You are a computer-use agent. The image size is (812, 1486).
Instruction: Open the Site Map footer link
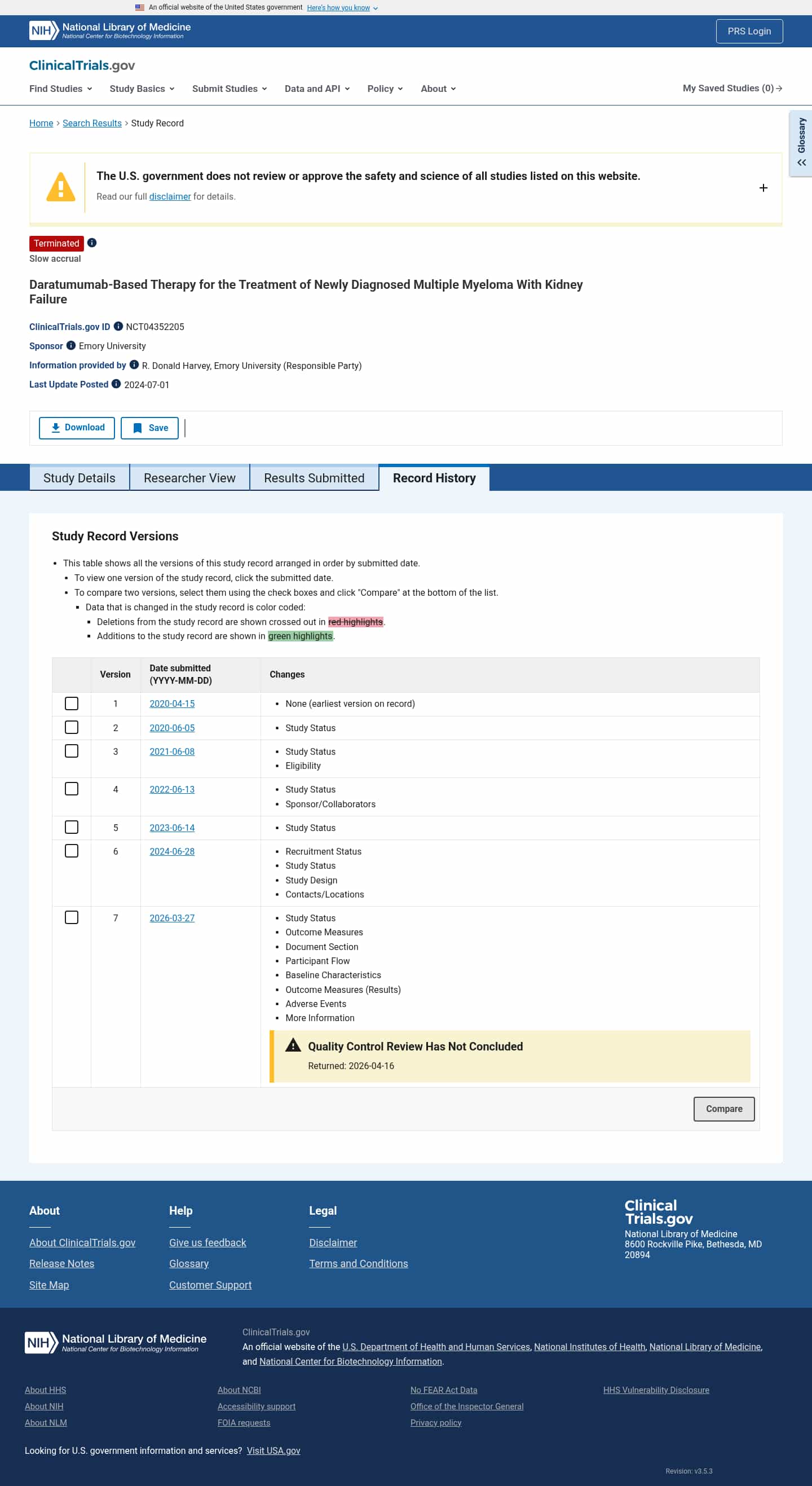pyautogui.click(x=49, y=1285)
